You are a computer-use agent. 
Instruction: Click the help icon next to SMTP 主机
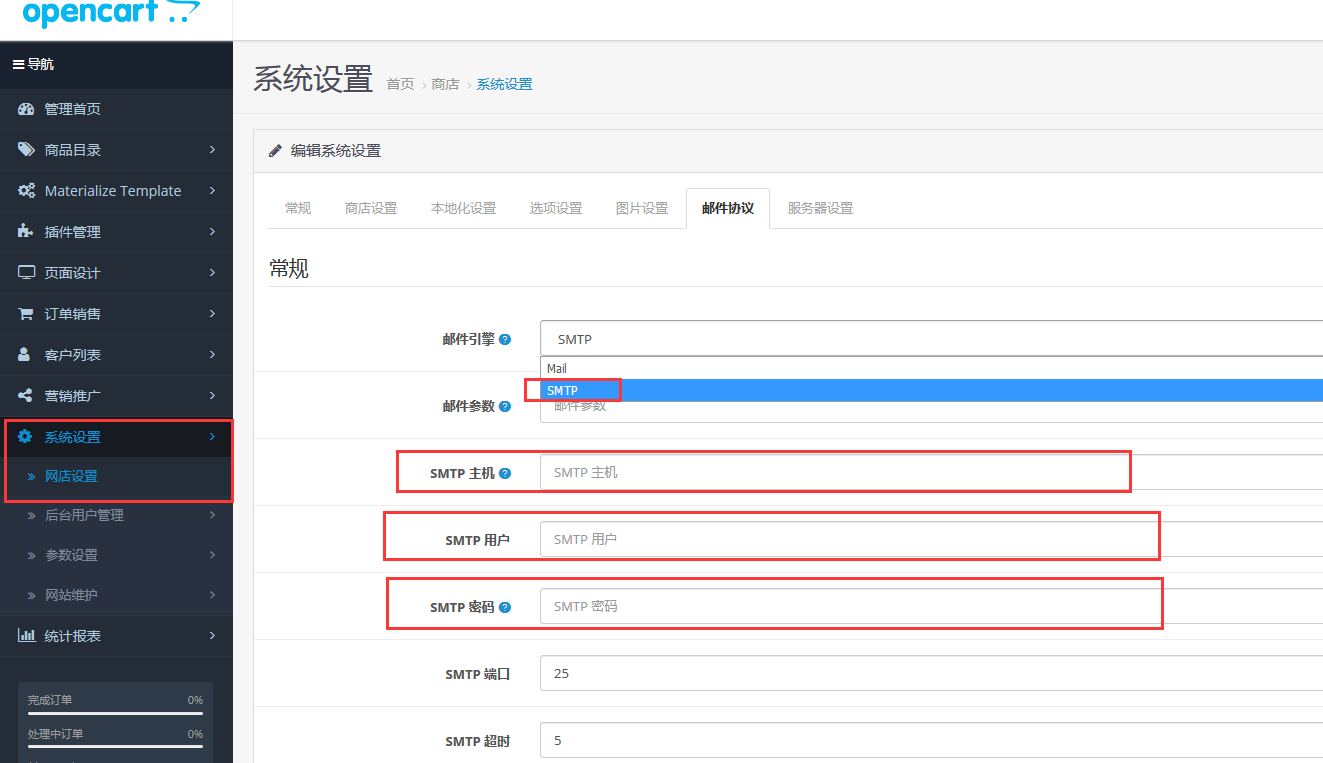pos(505,473)
